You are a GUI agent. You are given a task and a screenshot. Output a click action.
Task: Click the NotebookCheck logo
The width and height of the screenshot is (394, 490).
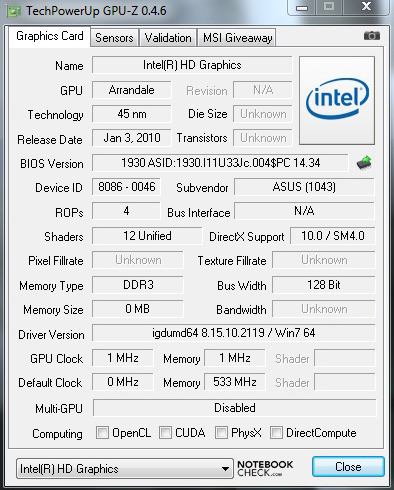click(x=265, y=468)
